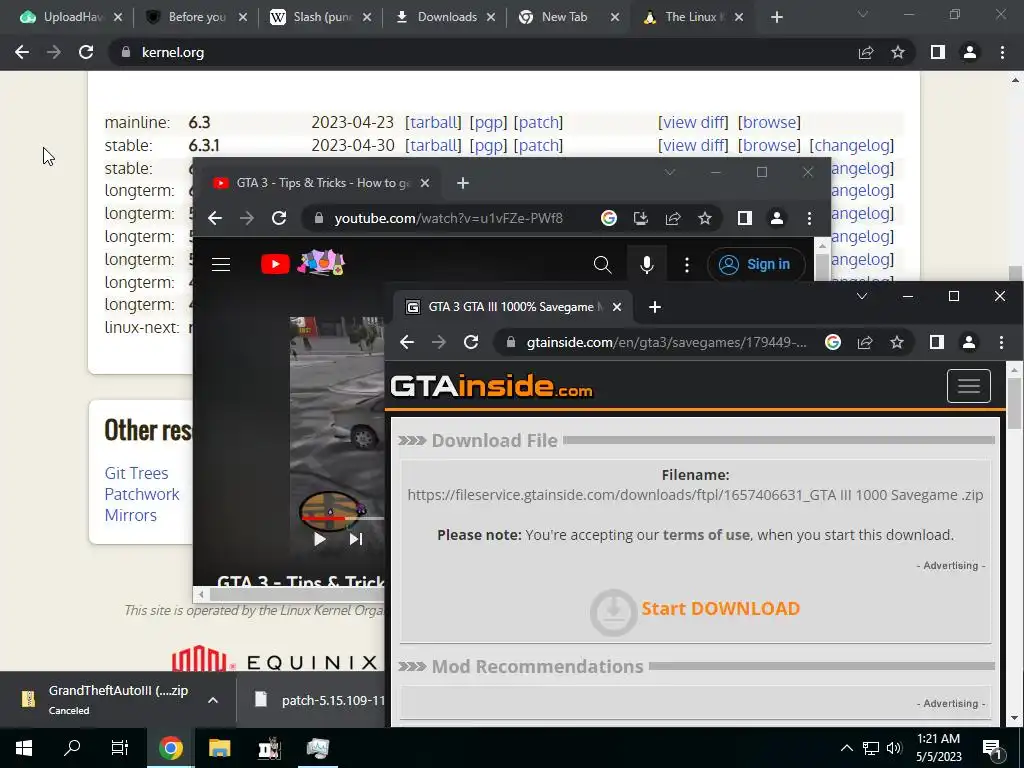Screen dimensions: 1024x768
Task: Bookmark the GTAinside page with star
Action: (x=897, y=342)
